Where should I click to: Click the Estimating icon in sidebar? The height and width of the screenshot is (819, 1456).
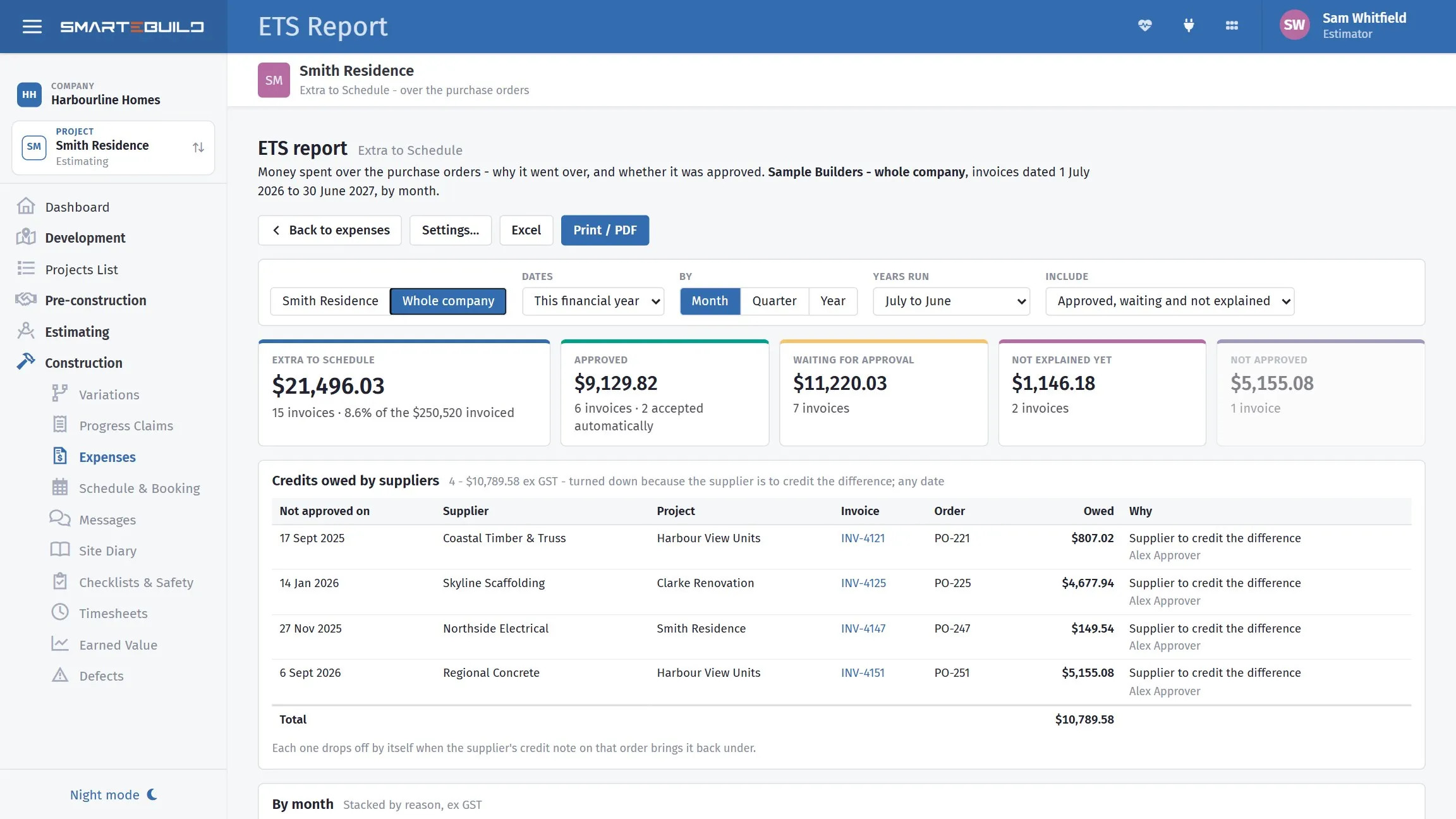26,331
